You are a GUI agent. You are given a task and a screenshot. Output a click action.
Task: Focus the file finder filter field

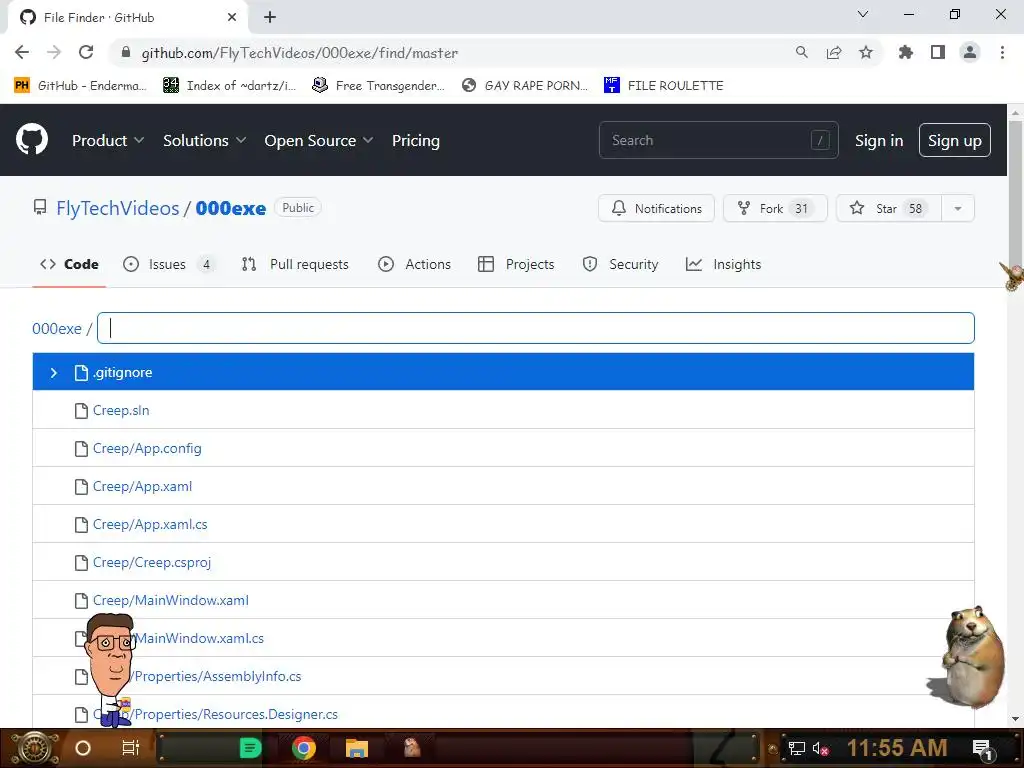click(536, 328)
